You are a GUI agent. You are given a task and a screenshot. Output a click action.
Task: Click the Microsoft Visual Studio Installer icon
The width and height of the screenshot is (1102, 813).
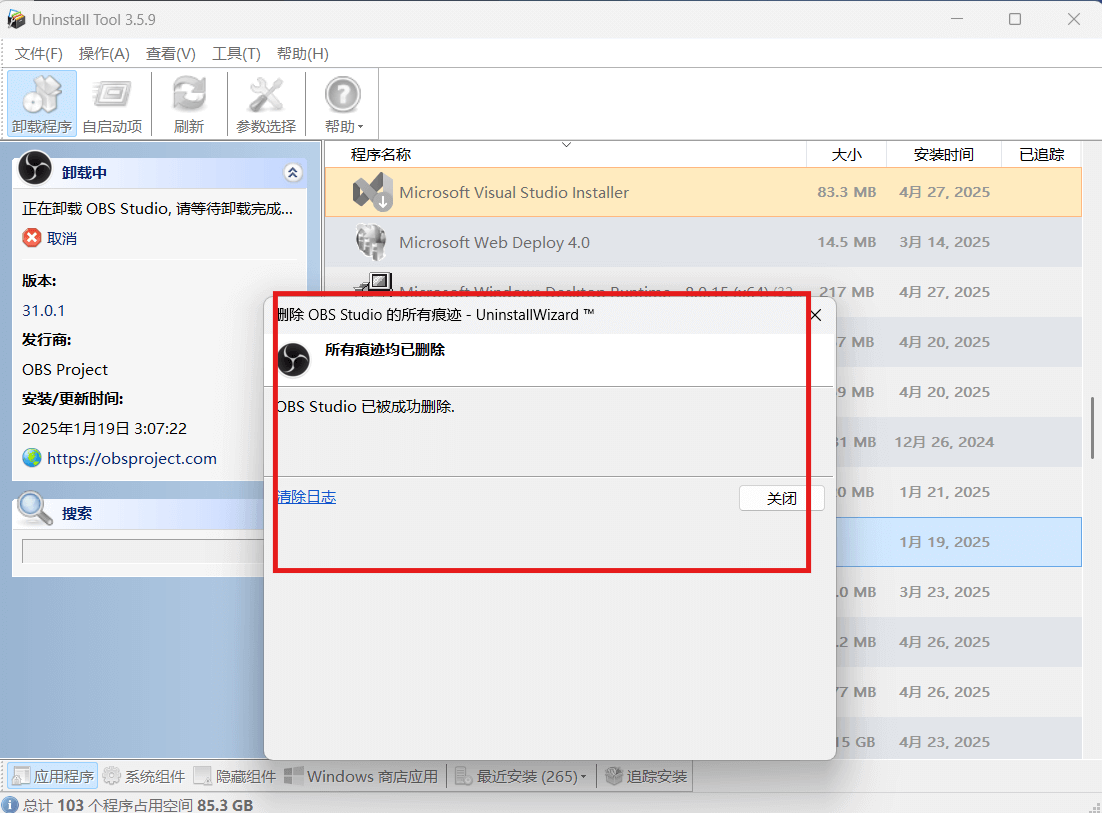pos(372,192)
